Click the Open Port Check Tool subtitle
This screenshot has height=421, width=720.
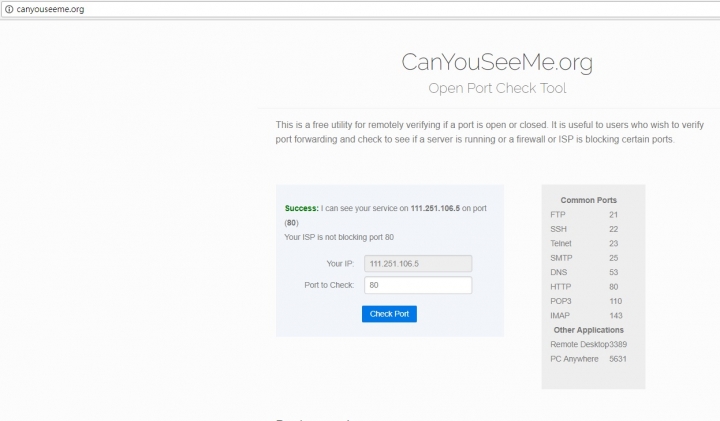coord(497,88)
